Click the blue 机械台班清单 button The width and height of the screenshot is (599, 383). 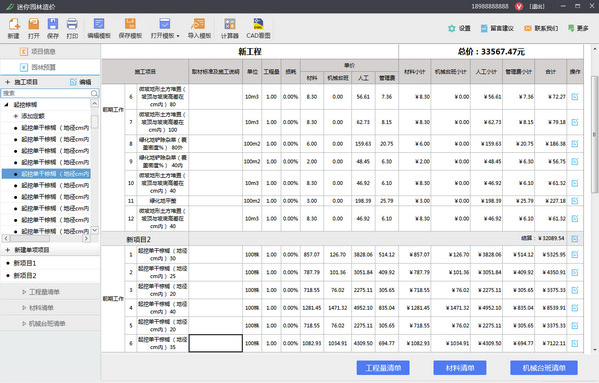pos(544,368)
